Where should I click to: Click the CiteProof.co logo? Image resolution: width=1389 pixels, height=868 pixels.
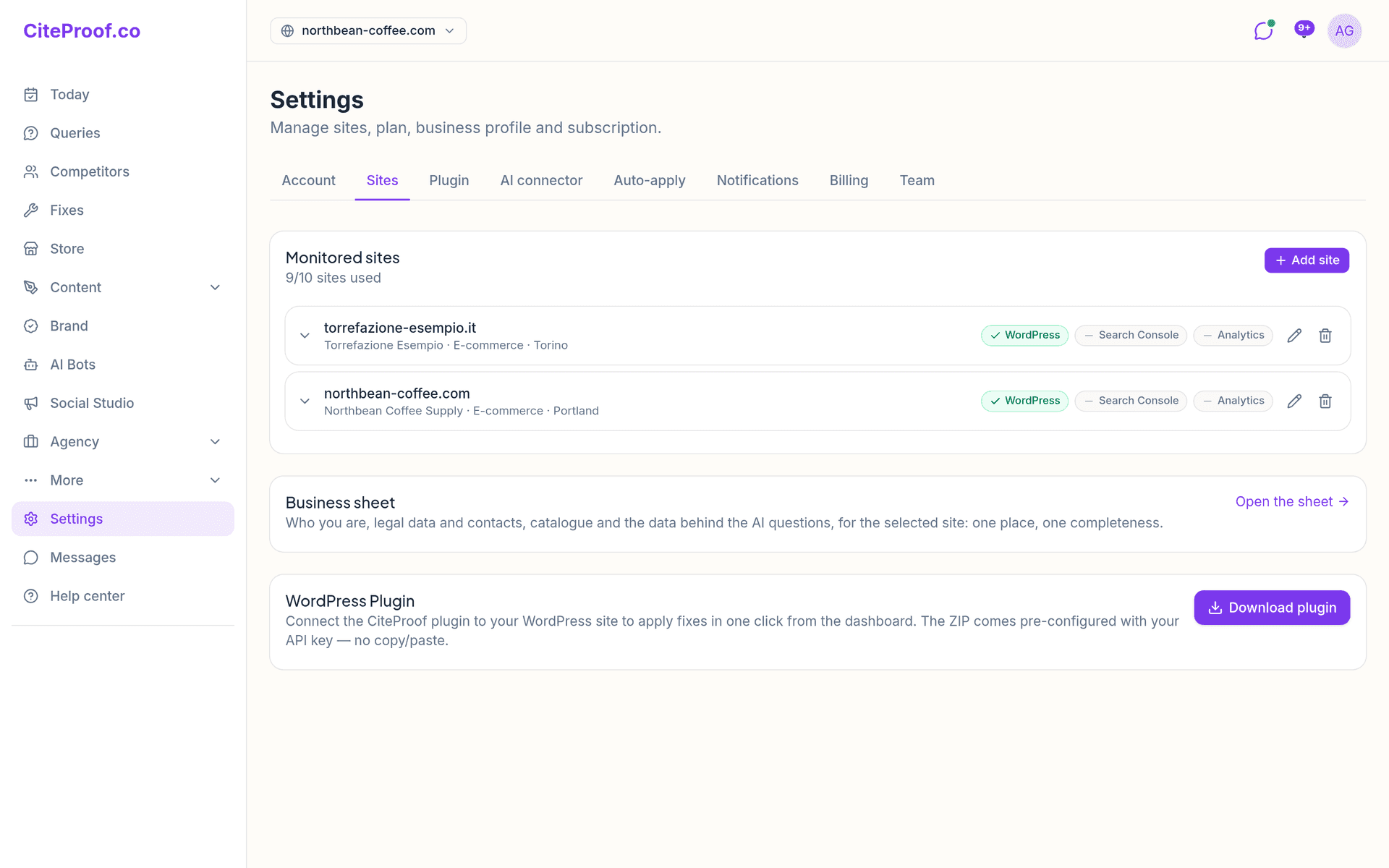82,31
